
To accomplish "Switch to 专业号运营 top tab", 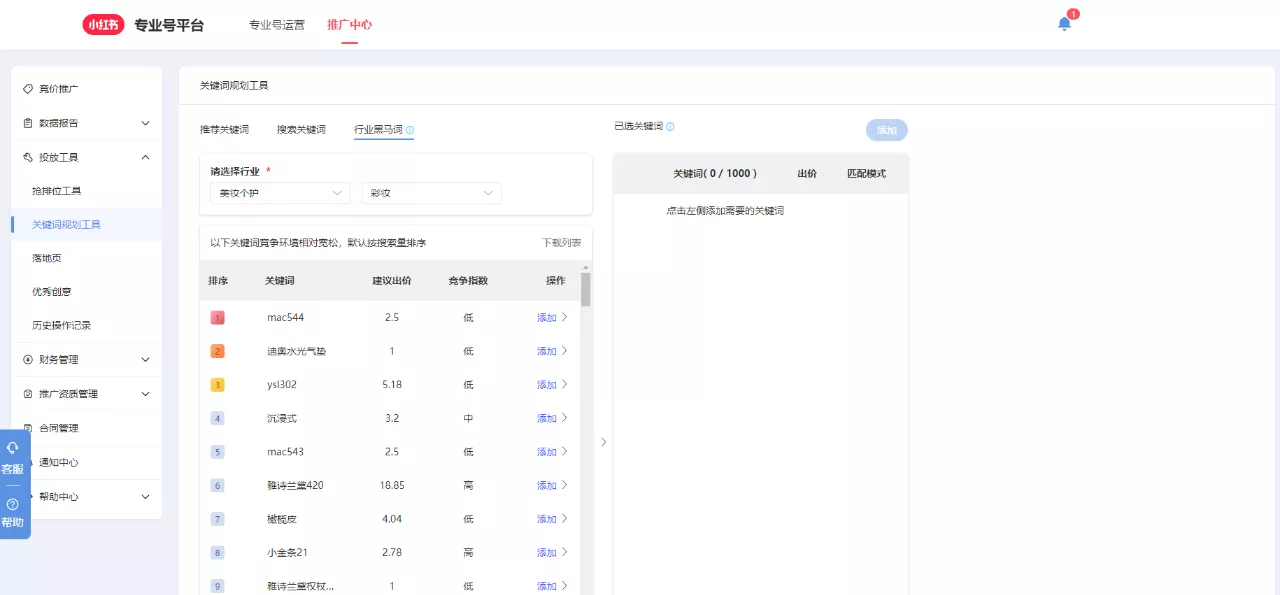I will [277, 25].
